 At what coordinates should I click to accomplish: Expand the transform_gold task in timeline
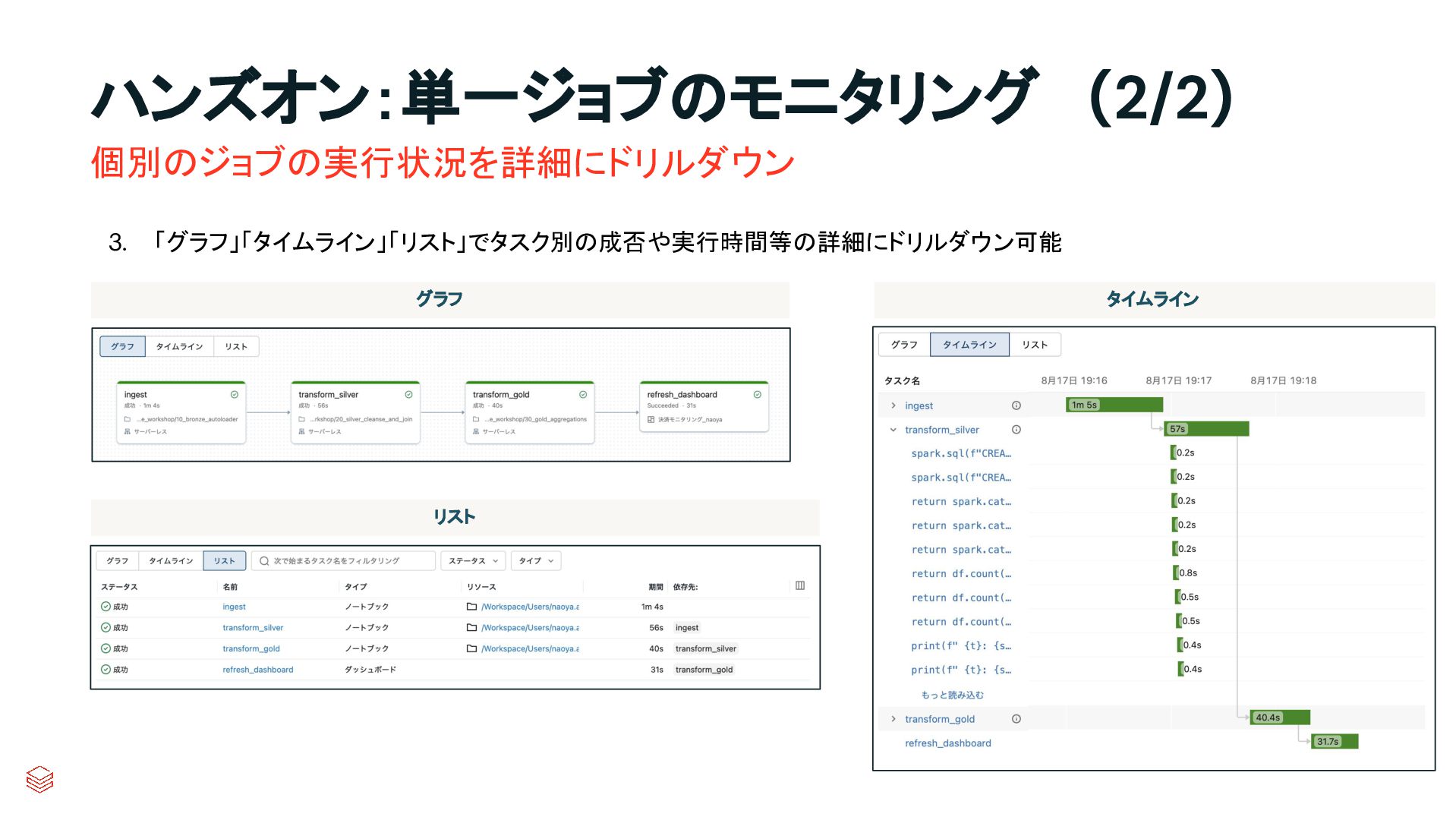coord(893,719)
